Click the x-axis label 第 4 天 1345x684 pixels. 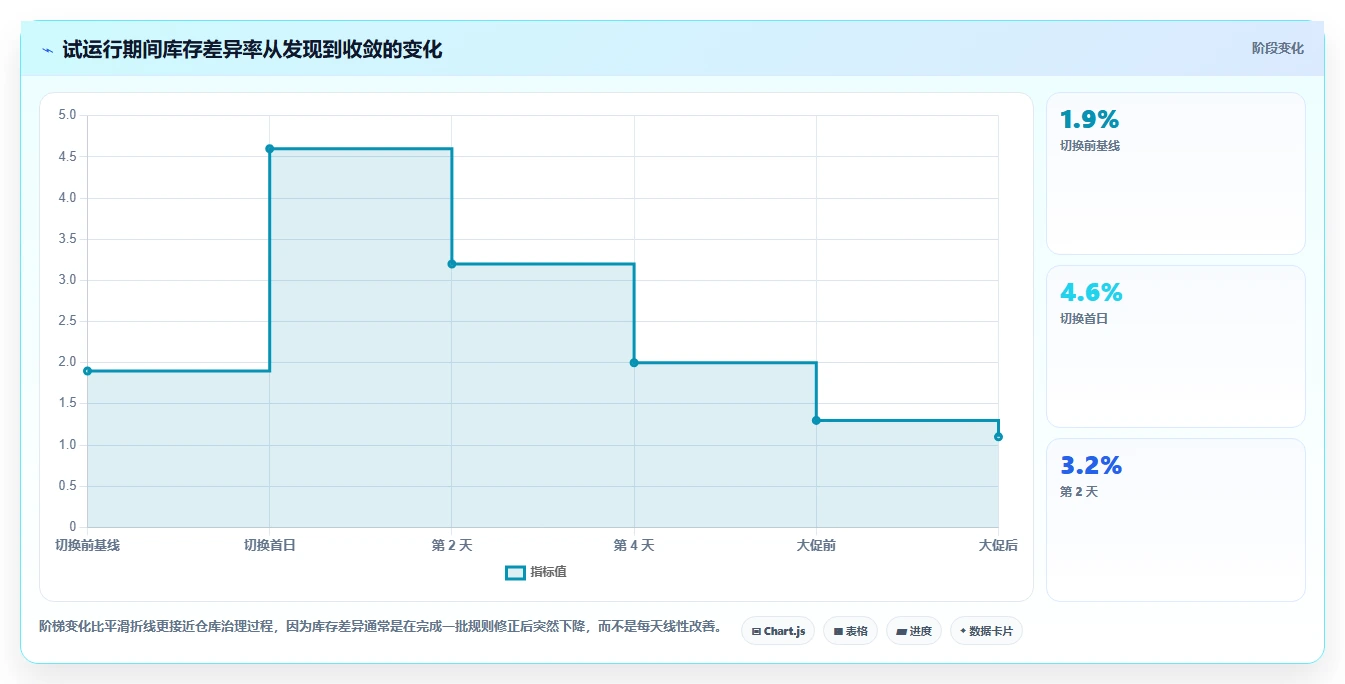634,545
